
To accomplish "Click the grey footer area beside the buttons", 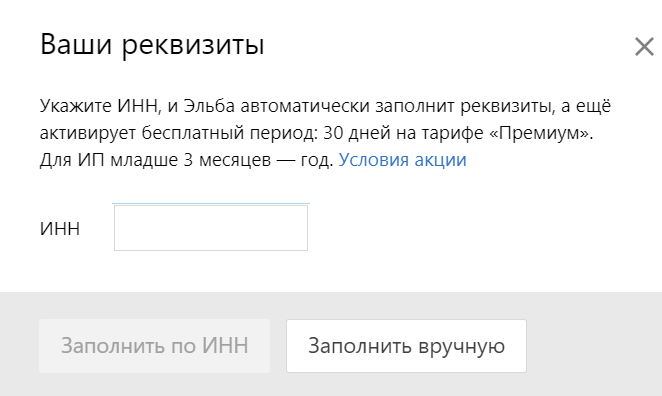I will (x=593, y=346).
